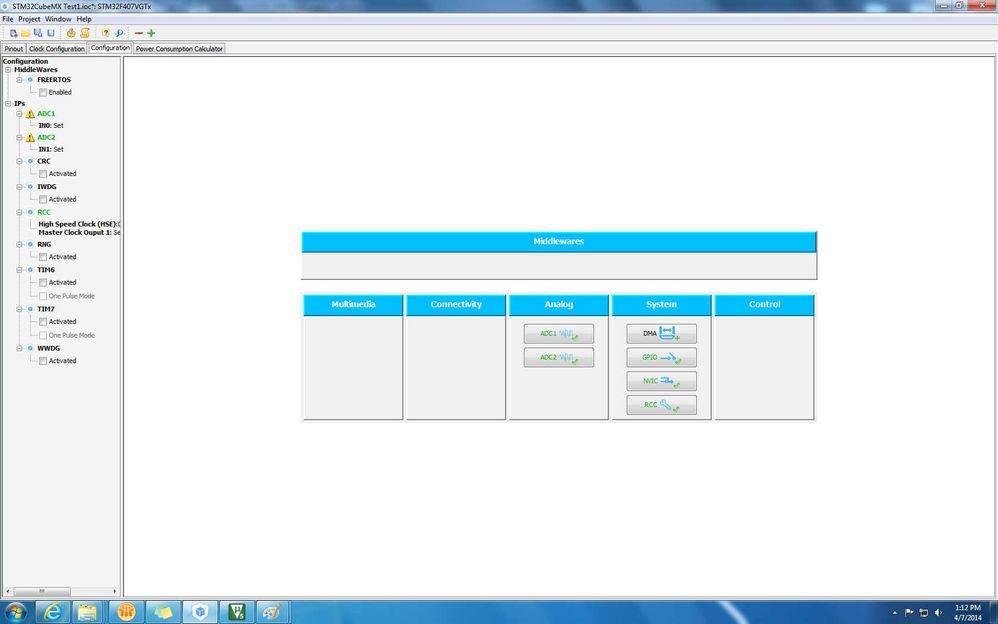The height and width of the screenshot is (624, 998).
Task: Click the network tray icon
Action: click(x=924, y=613)
